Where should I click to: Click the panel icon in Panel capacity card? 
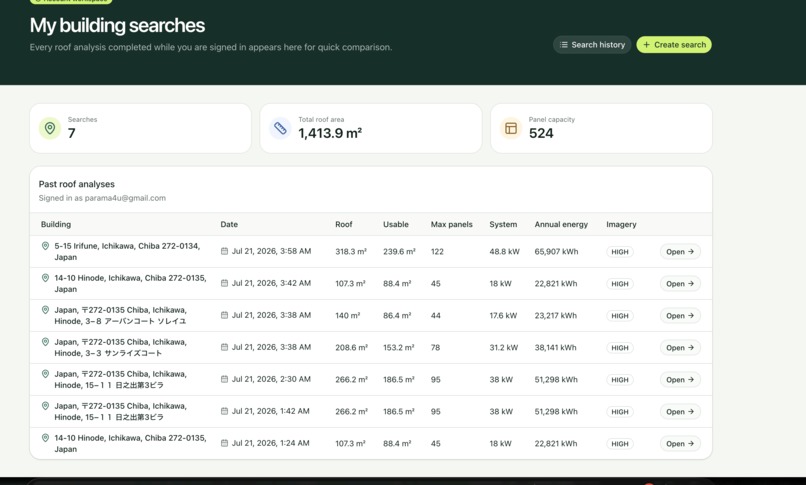[x=510, y=128]
